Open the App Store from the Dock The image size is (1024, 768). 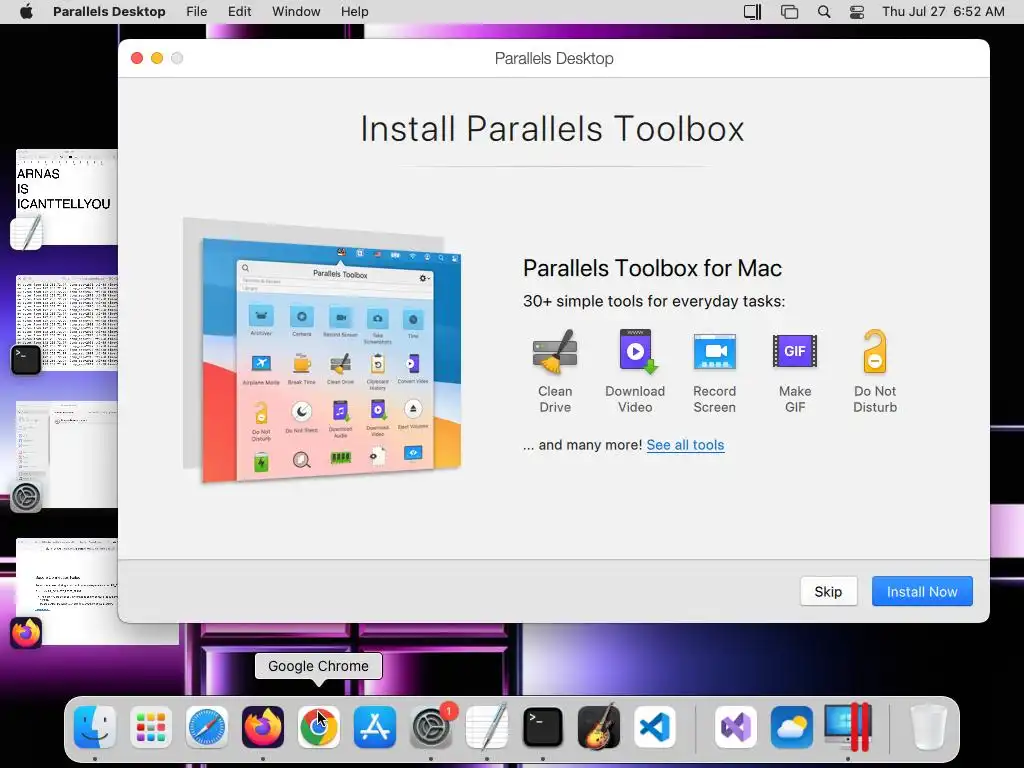click(375, 727)
